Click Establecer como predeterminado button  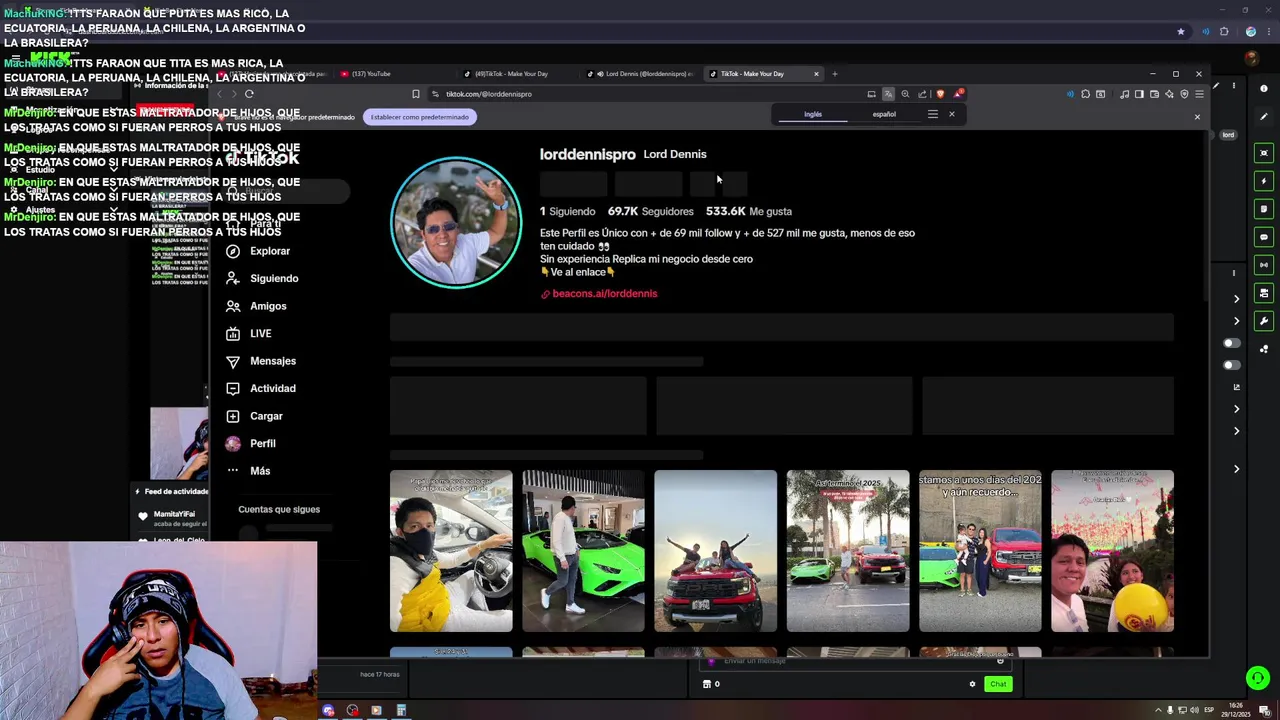click(x=419, y=117)
